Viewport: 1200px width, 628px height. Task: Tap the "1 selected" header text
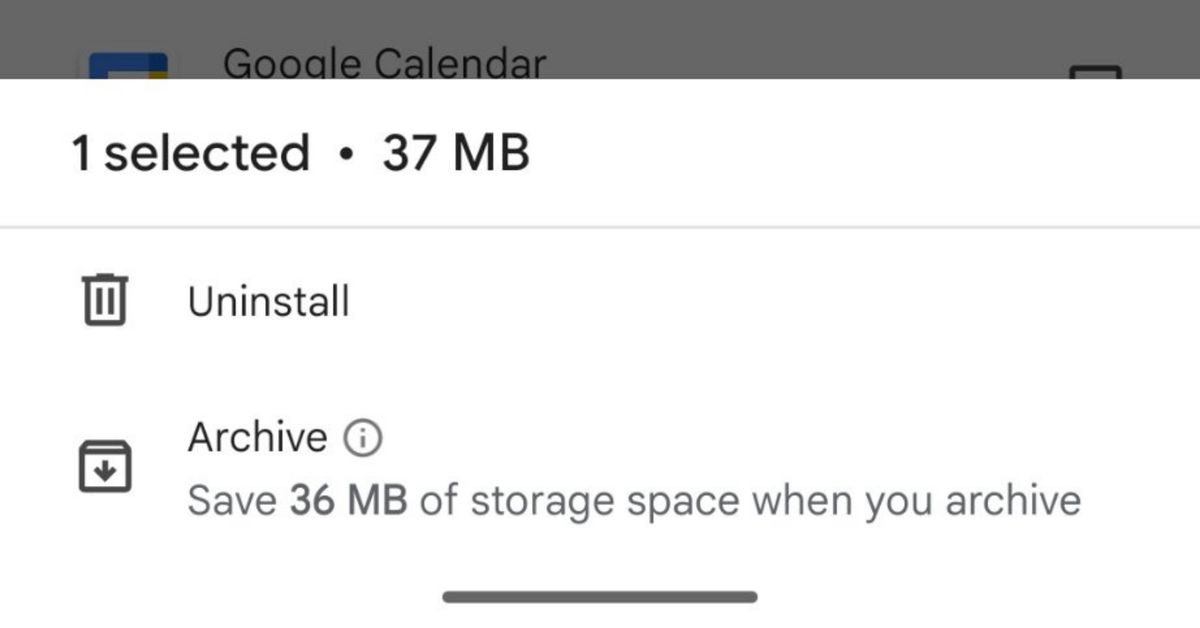(190, 154)
